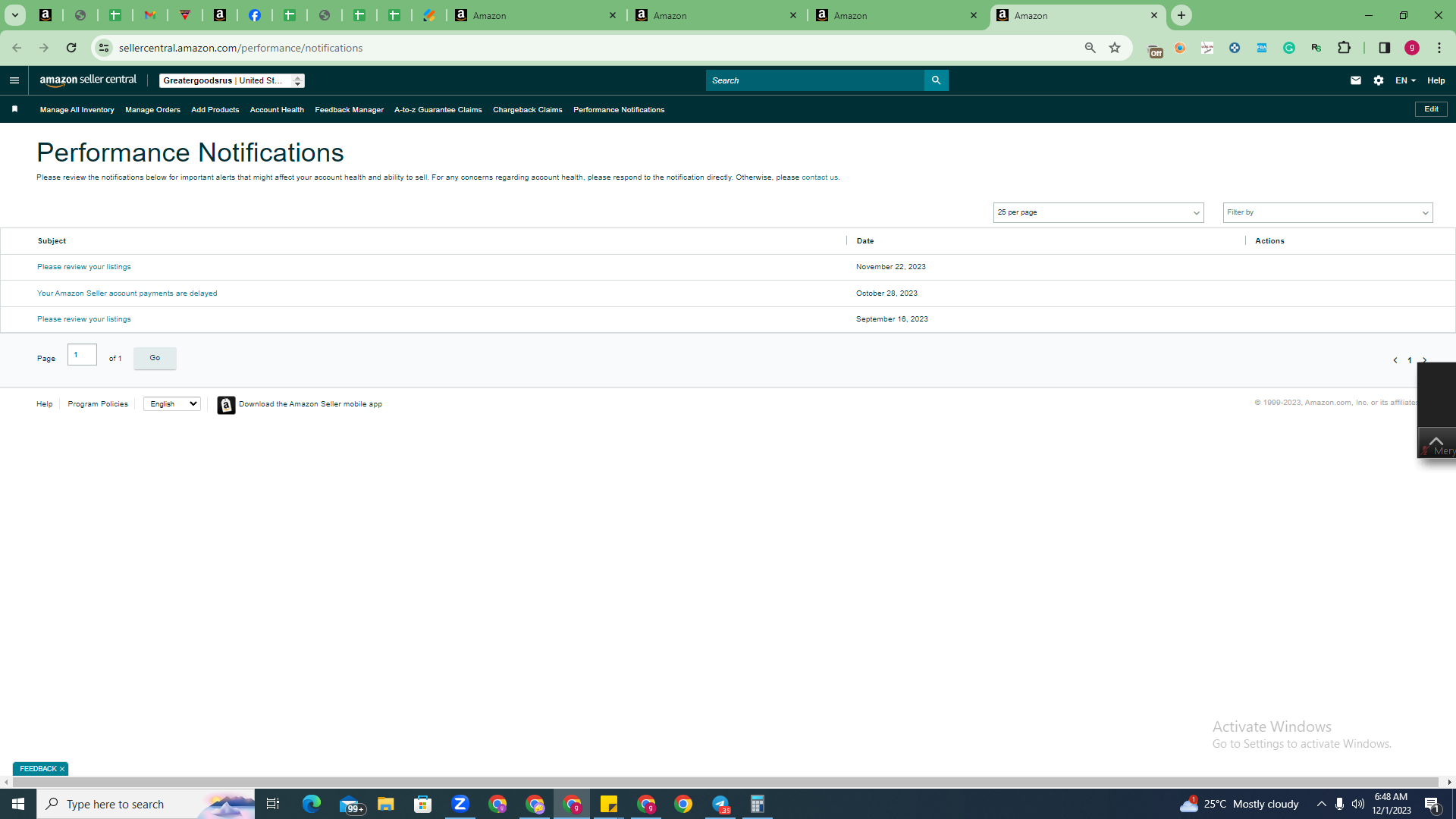Open the Windows Start menu

tap(18, 804)
